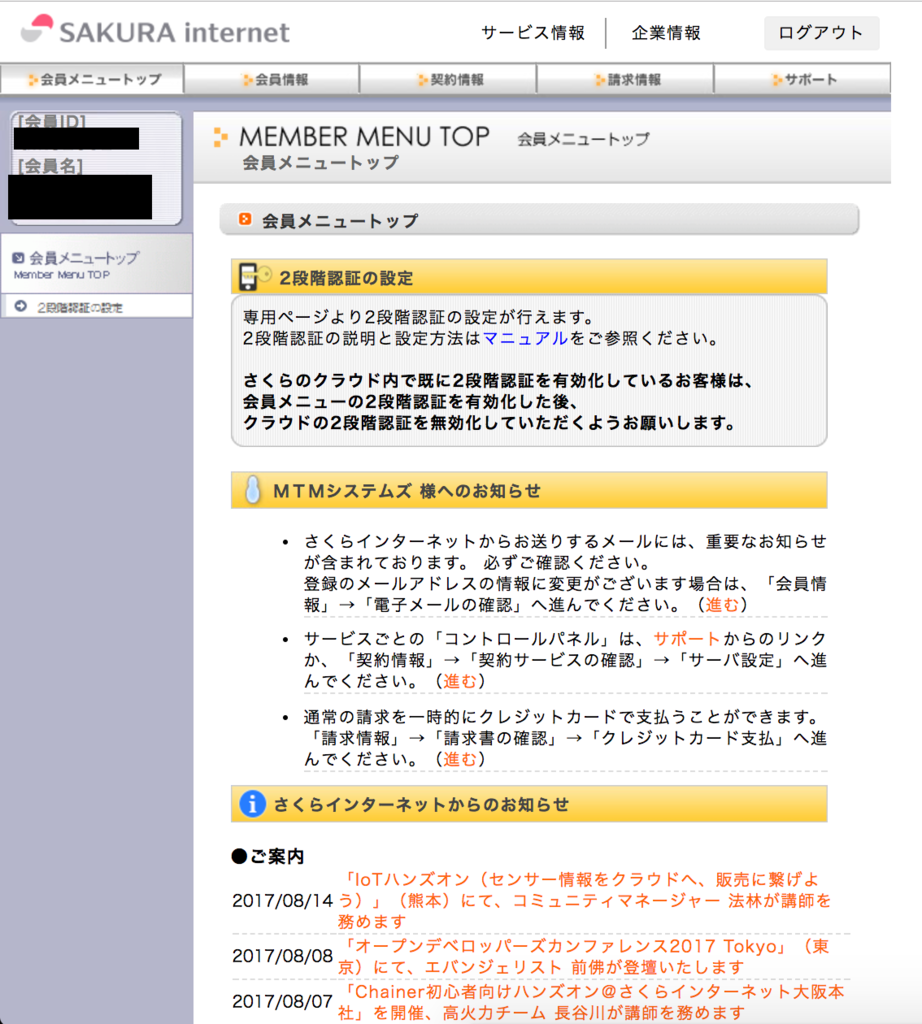Open the 企業情報 link in header
This screenshot has height=1024, width=922.
click(666, 33)
